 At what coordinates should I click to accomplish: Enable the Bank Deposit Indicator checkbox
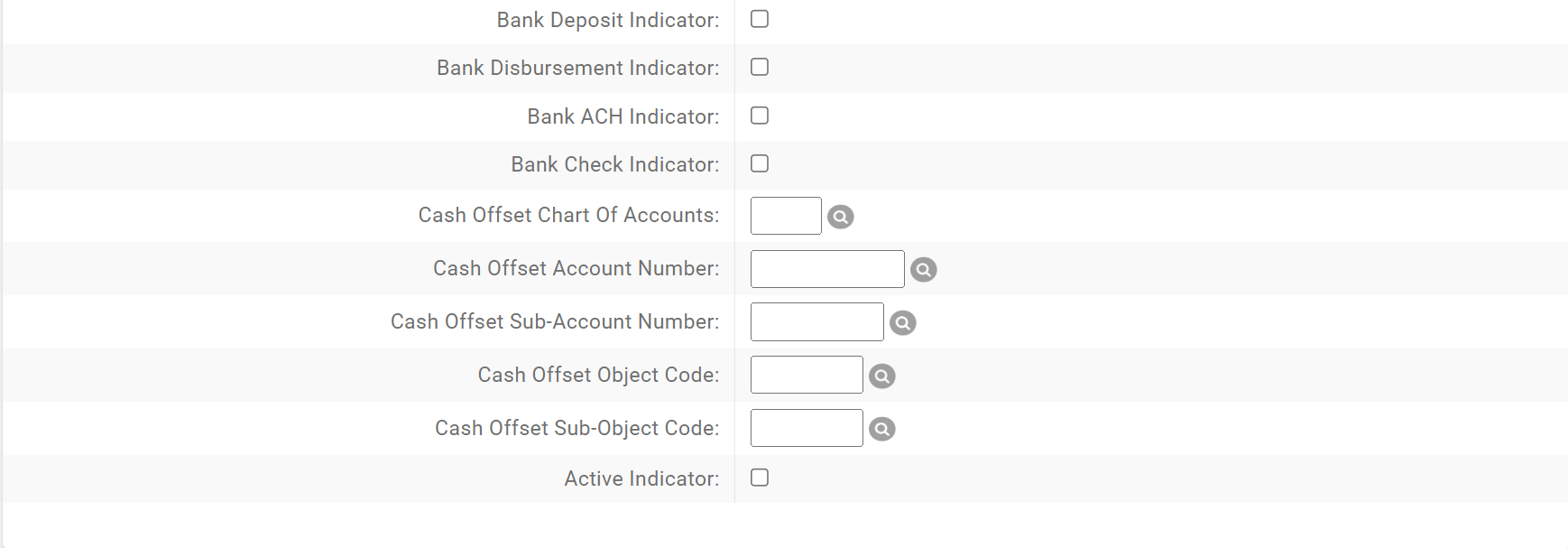coord(759,18)
